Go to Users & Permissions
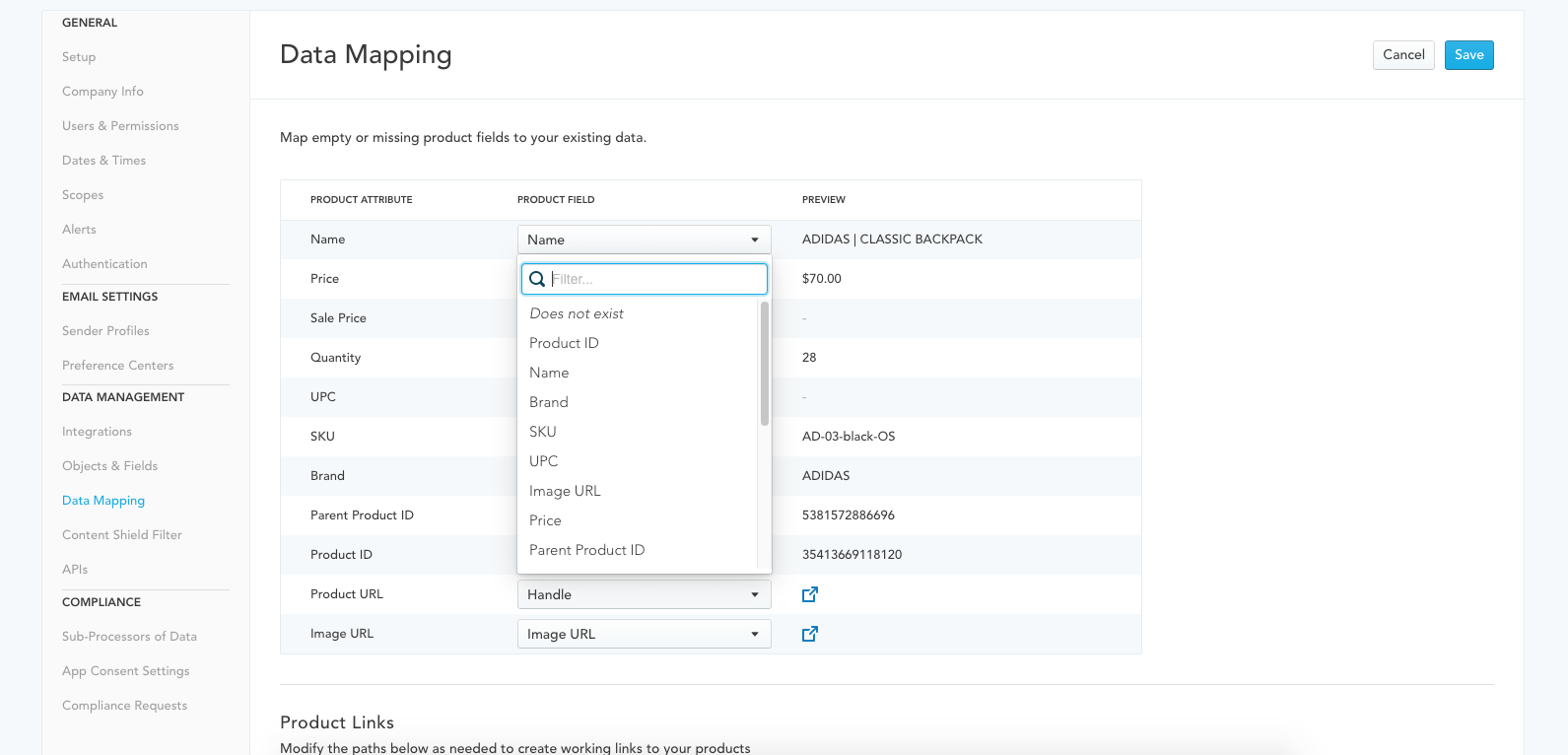The image size is (1568, 755). [120, 126]
